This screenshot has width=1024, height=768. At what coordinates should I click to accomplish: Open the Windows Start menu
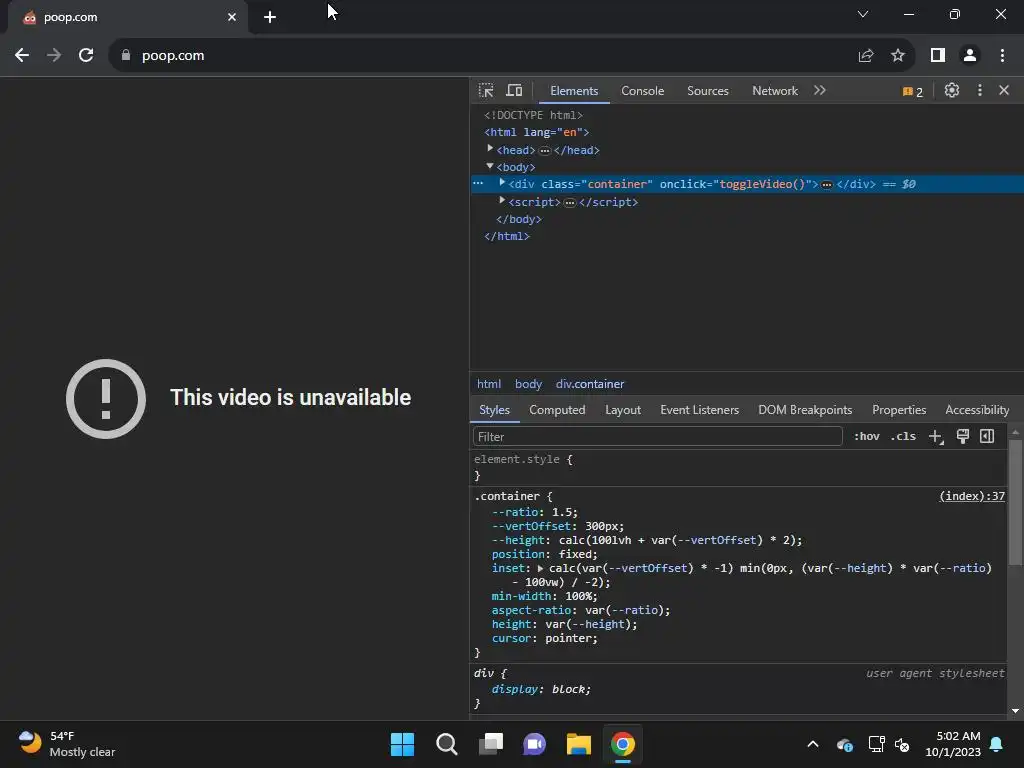click(x=402, y=744)
